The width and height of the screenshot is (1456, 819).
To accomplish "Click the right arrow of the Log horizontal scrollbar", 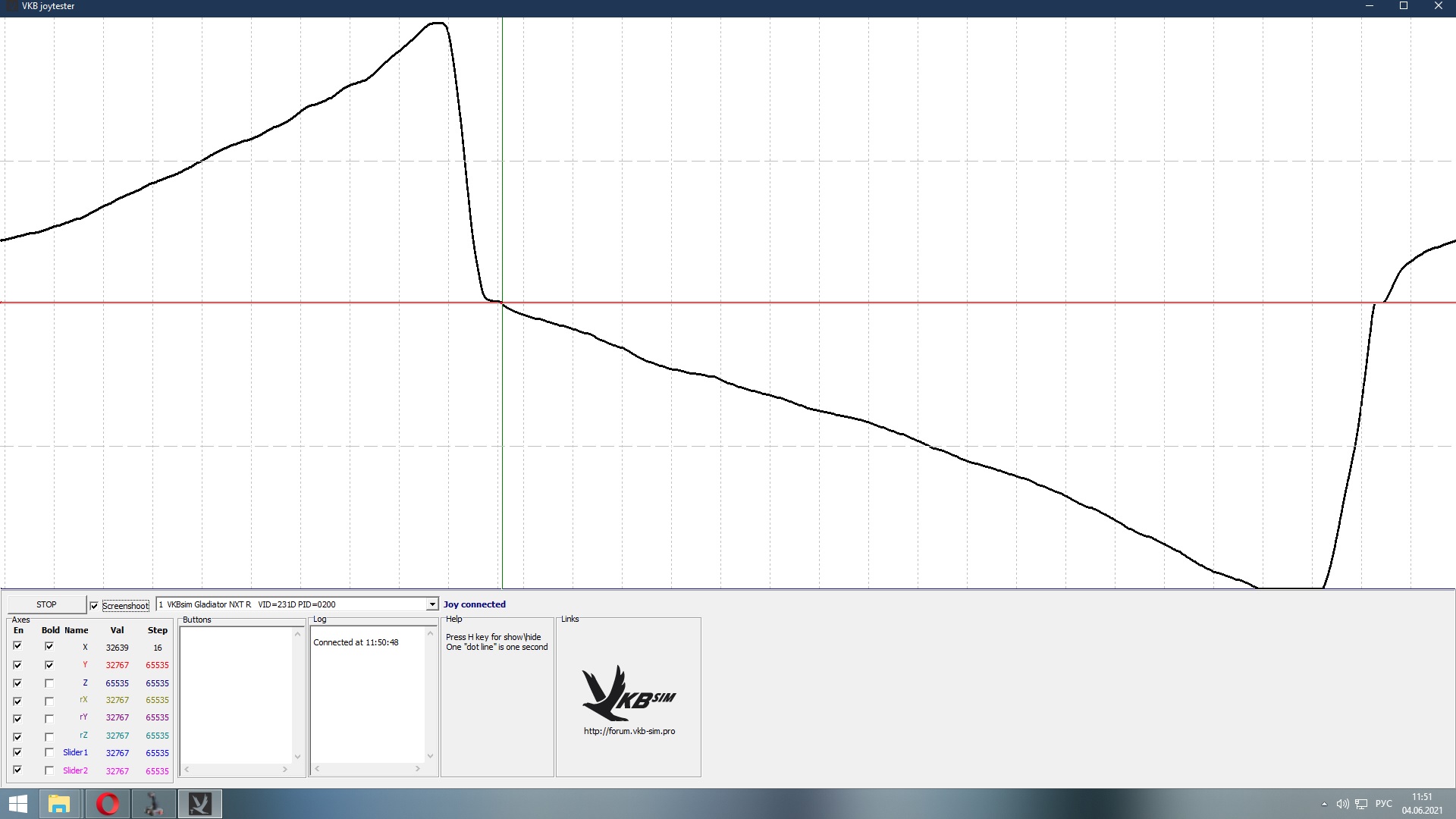I will tap(418, 769).
